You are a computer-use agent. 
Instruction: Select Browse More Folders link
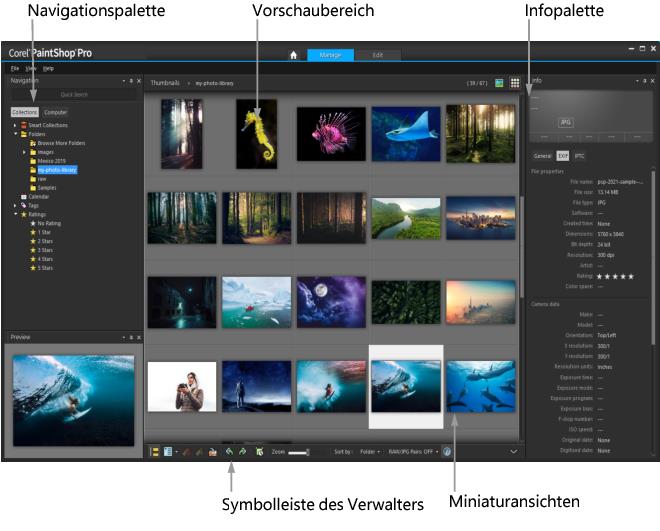coord(60,143)
